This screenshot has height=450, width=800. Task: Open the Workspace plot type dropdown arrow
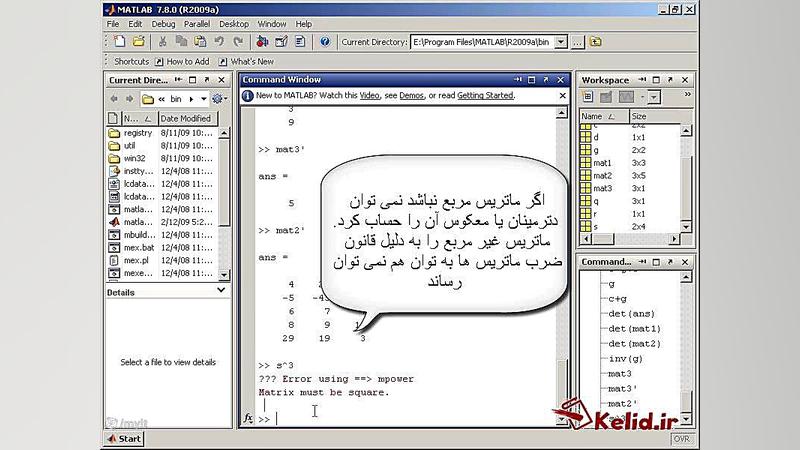[x=654, y=97]
